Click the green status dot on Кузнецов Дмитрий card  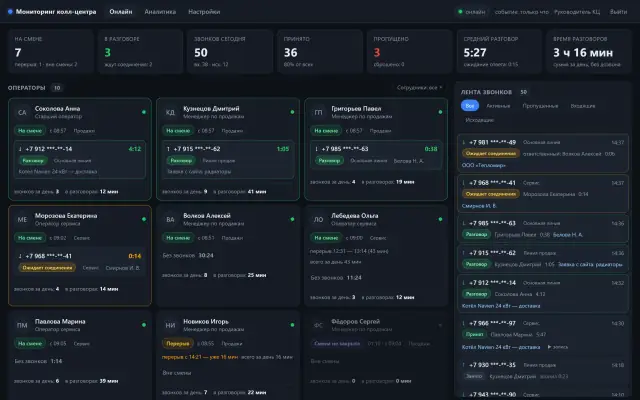[292, 112]
